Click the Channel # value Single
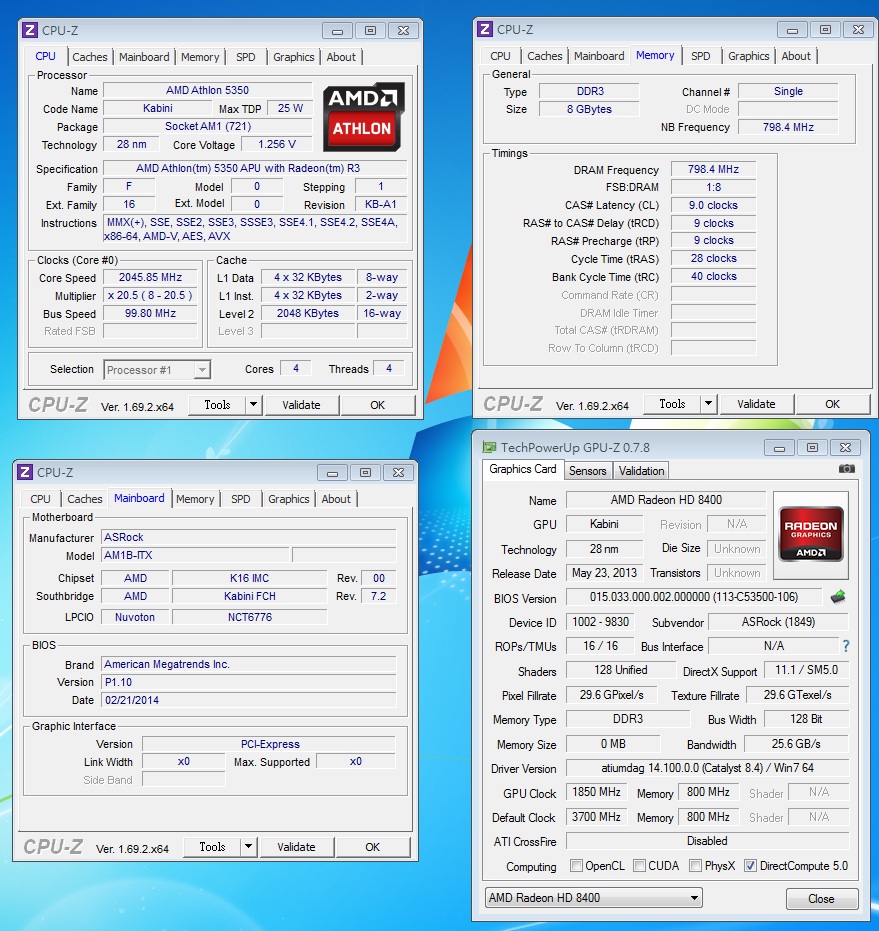This screenshot has height=931, width=879. 788,91
